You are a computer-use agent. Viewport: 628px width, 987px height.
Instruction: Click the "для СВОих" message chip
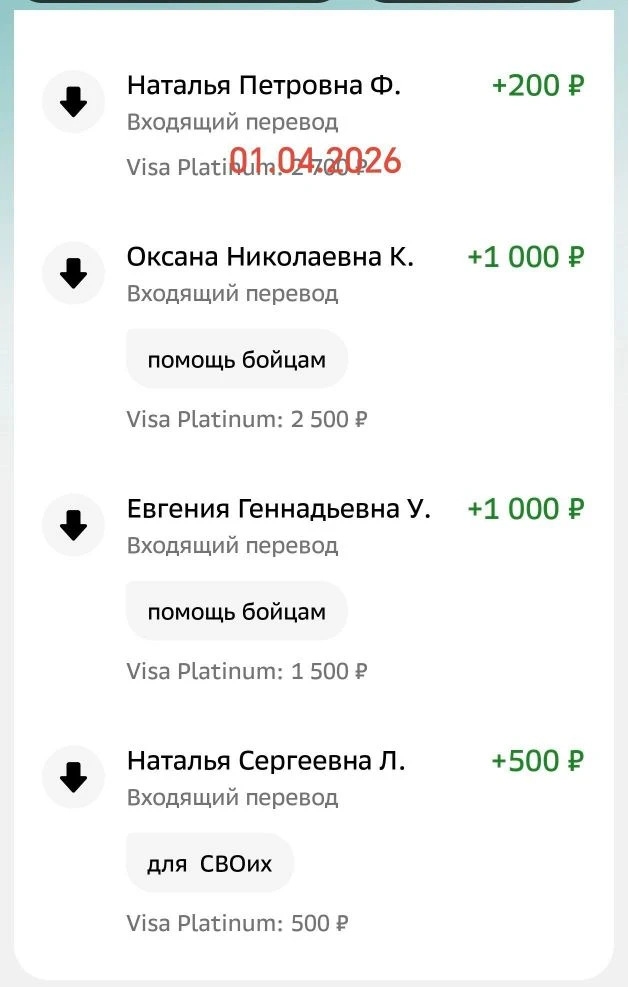click(210, 863)
